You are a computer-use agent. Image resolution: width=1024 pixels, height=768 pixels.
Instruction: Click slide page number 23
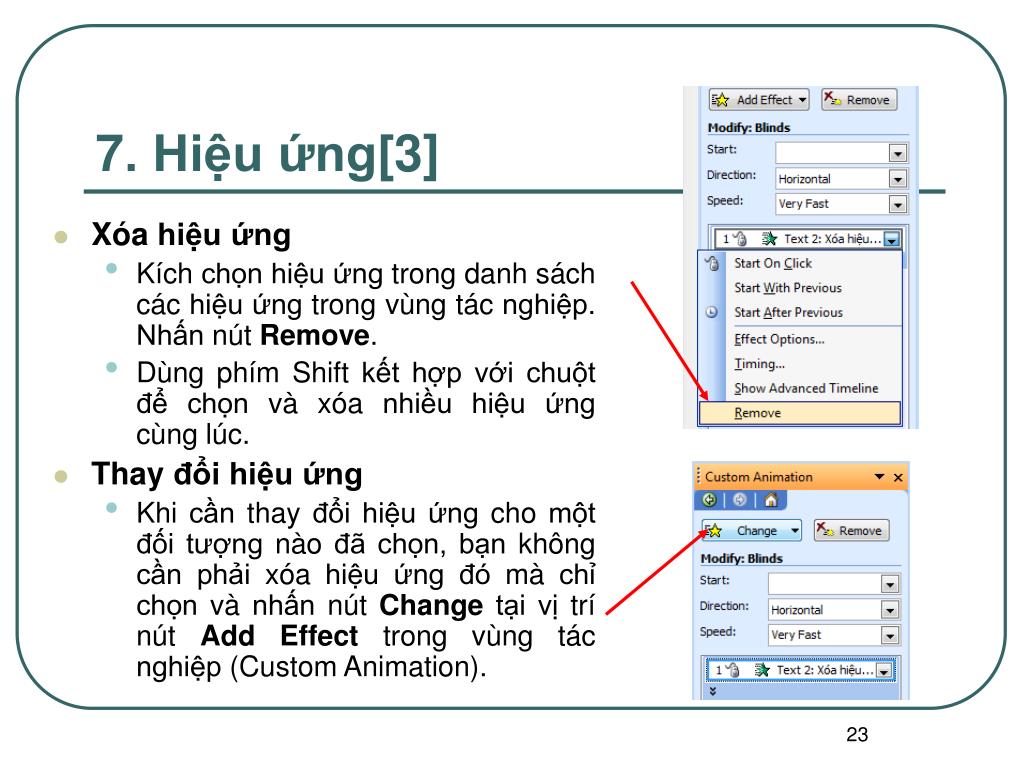click(x=857, y=734)
